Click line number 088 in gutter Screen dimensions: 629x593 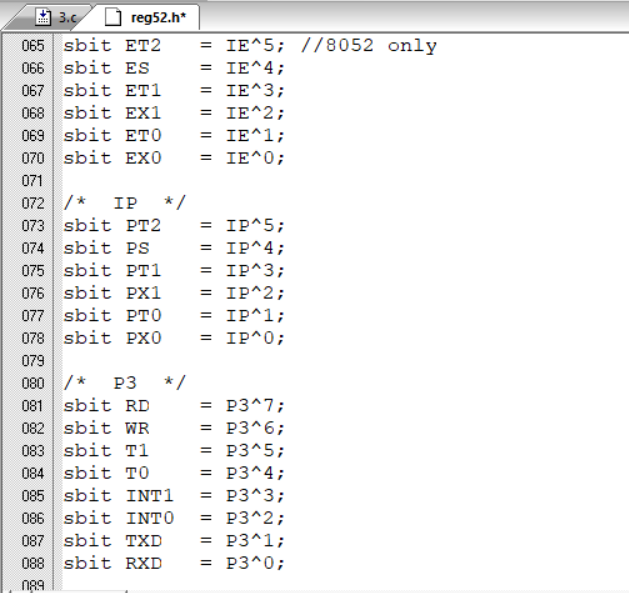[33, 563]
